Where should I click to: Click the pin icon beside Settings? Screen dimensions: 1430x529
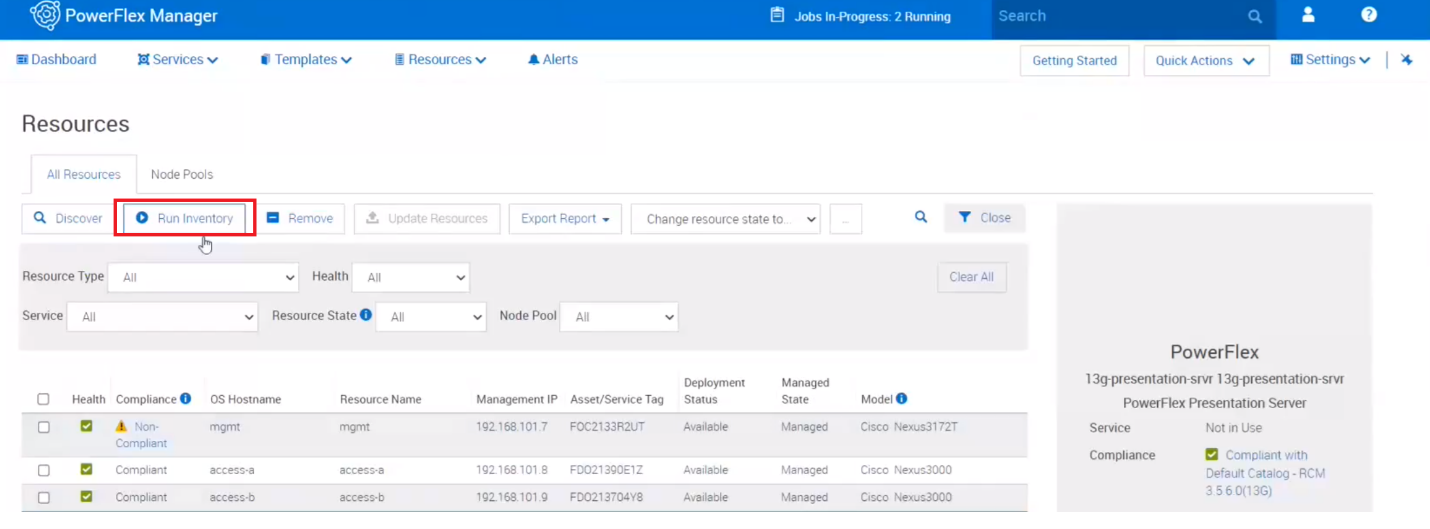1406,60
